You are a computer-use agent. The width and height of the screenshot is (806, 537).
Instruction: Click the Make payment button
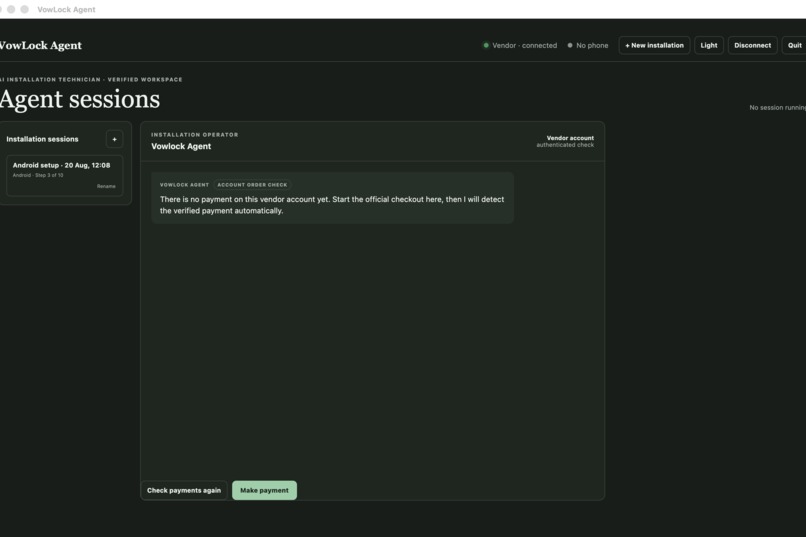tap(264, 490)
